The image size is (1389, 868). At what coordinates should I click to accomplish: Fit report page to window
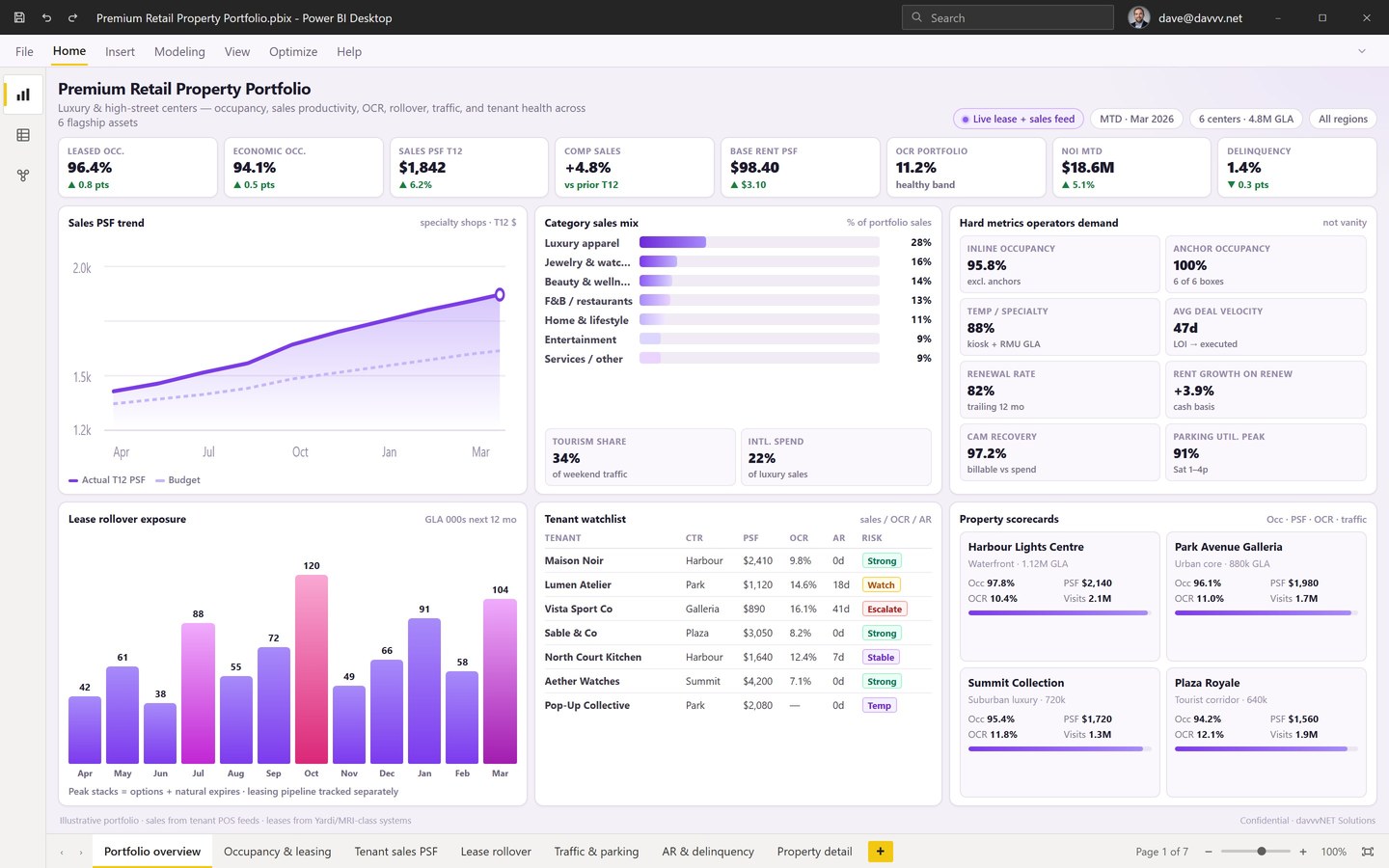[1368, 852]
